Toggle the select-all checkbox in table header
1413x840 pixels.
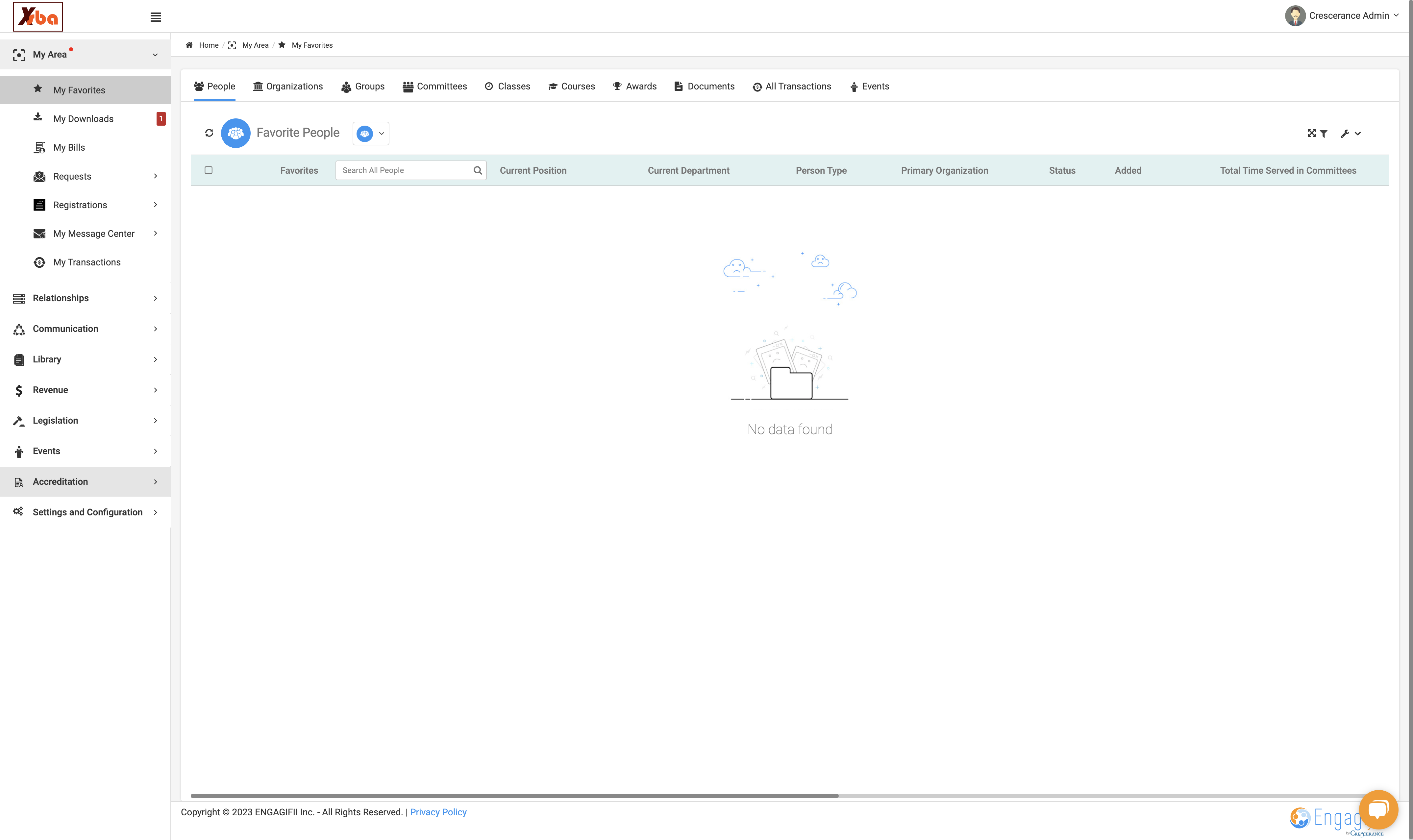[208, 170]
